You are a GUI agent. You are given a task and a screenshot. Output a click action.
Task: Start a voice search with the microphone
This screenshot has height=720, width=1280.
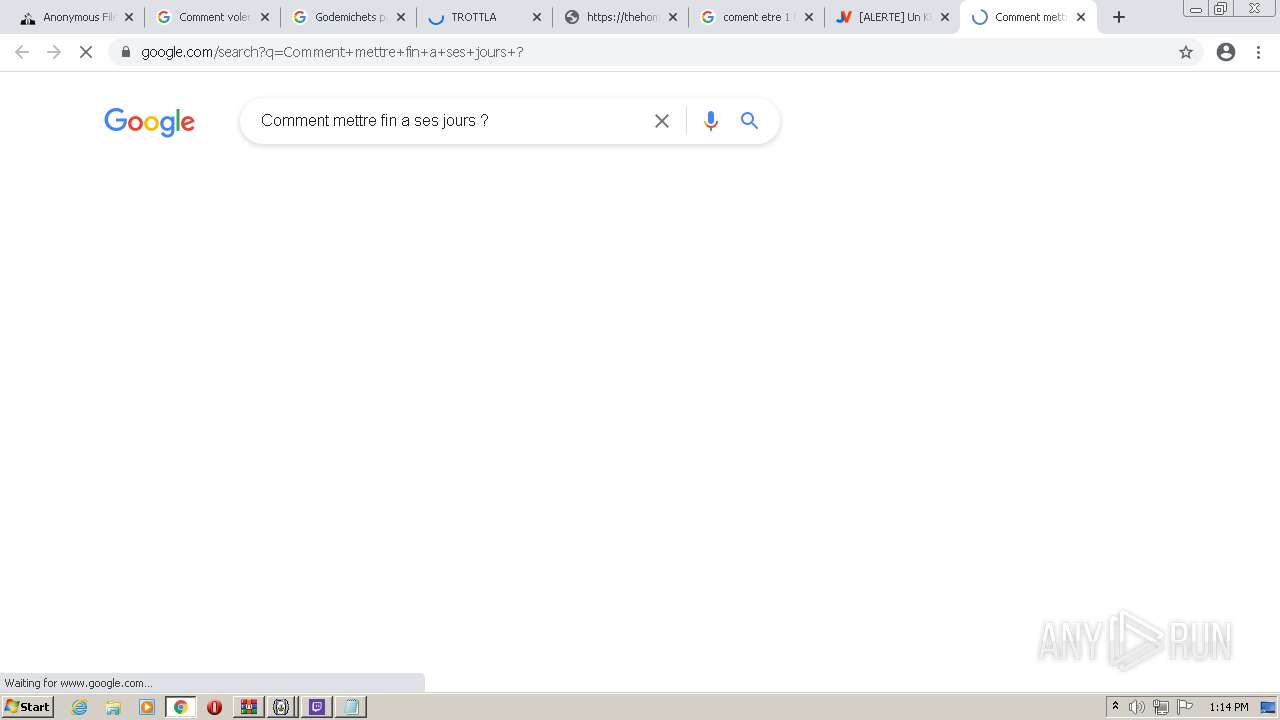pos(711,121)
